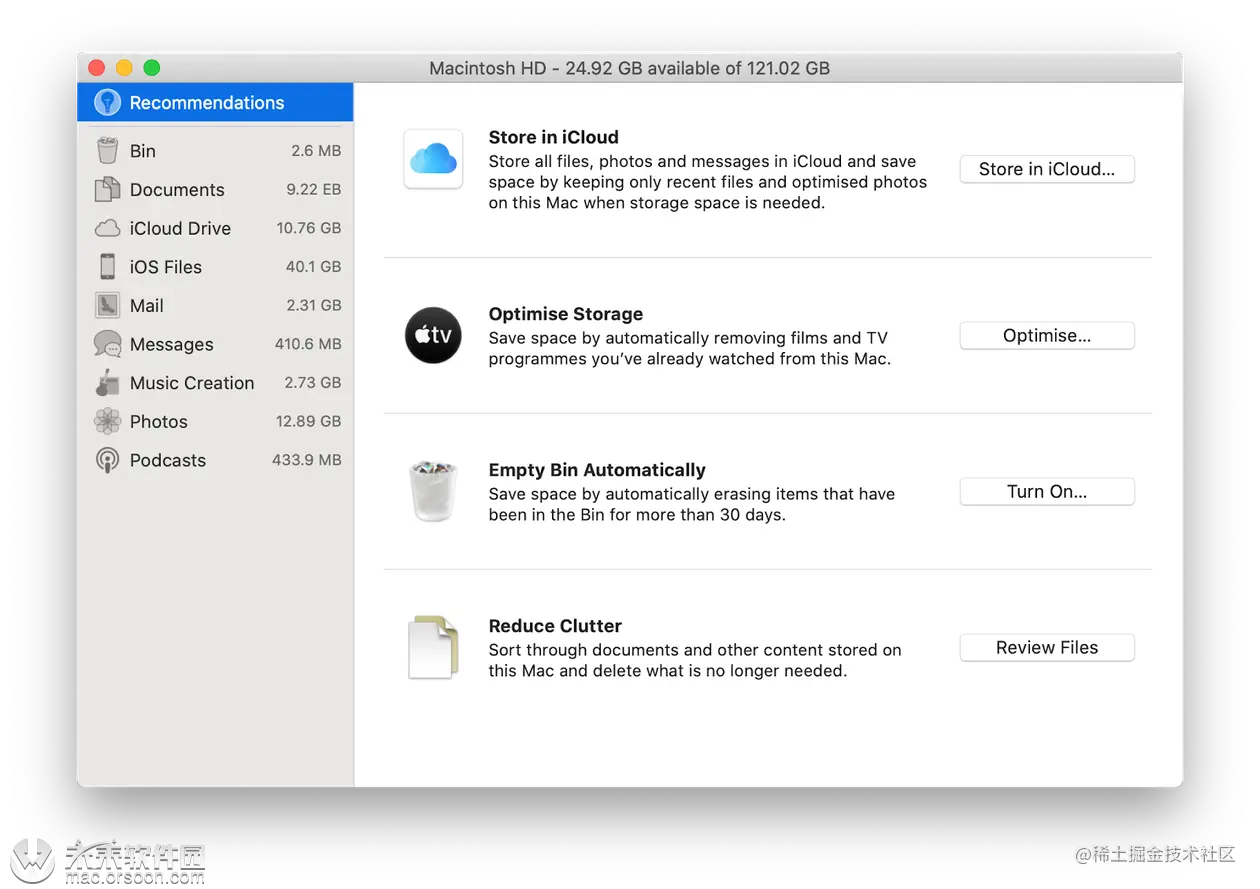The height and width of the screenshot is (889, 1260).
Task: Select Bin in the sidebar
Action: pos(215,151)
